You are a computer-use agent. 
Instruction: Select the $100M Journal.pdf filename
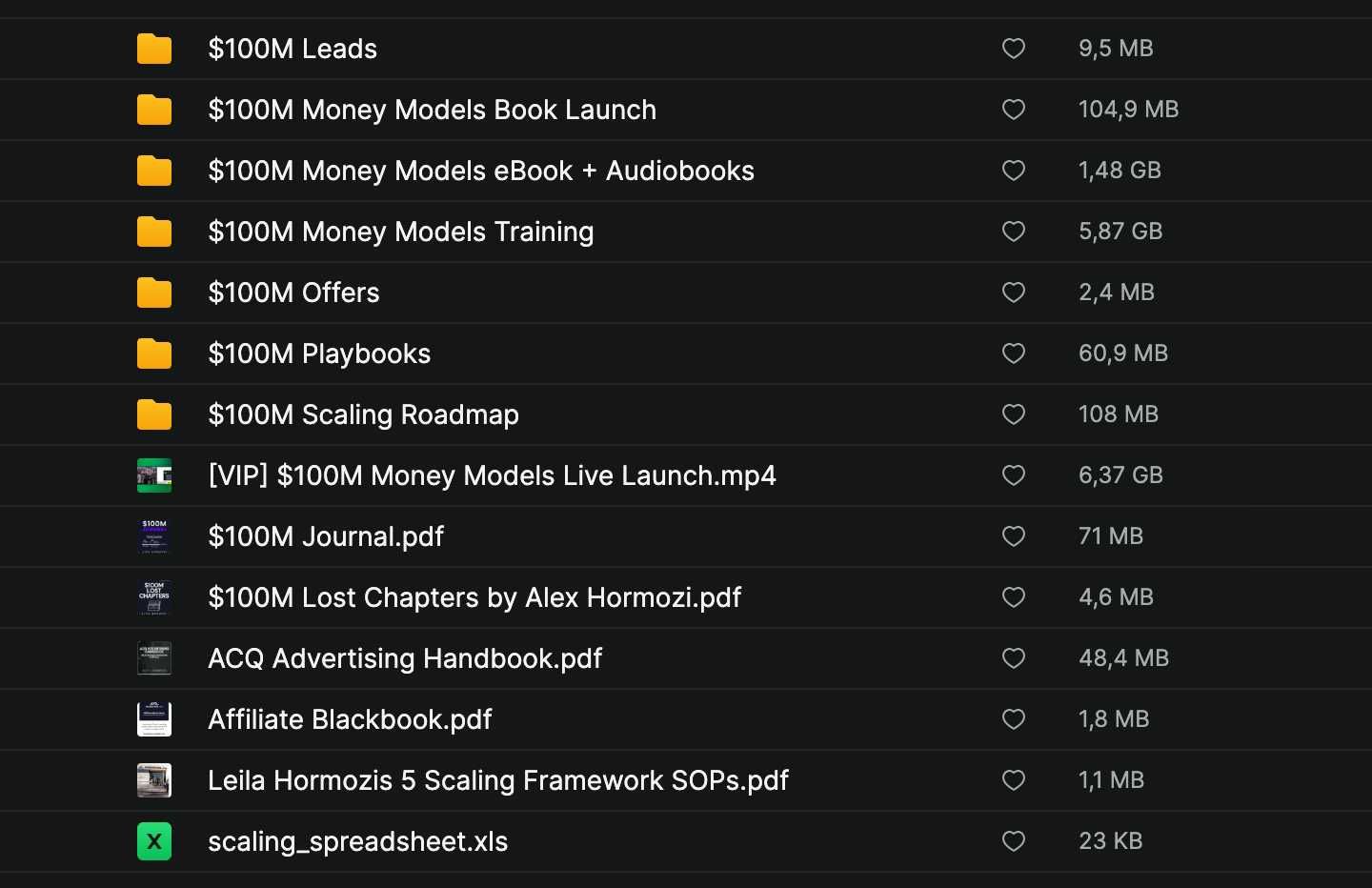click(x=326, y=536)
